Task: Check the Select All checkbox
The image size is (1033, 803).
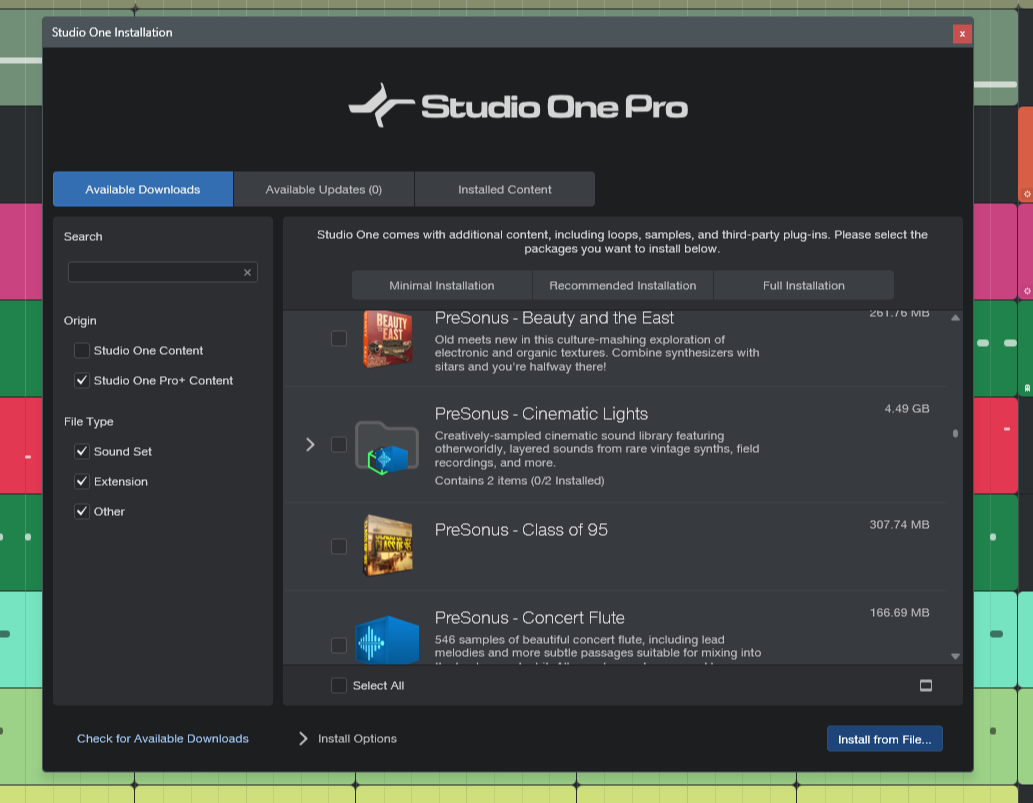Action: coord(339,686)
